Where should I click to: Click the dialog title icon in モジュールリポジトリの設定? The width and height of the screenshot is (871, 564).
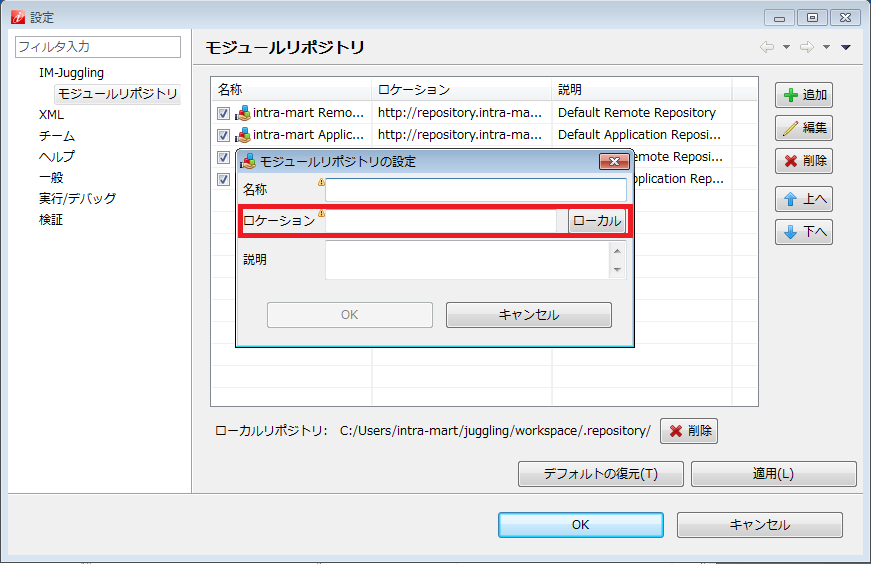click(x=248, y=161)
